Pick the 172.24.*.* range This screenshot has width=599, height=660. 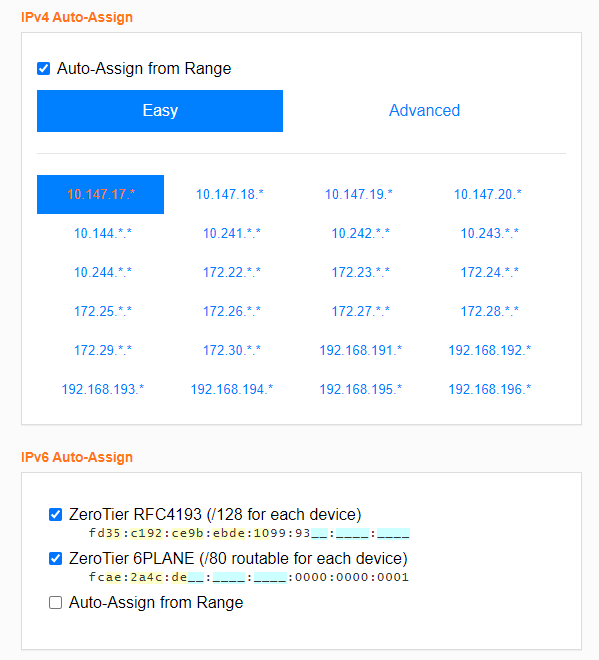[x=490, y=272]
